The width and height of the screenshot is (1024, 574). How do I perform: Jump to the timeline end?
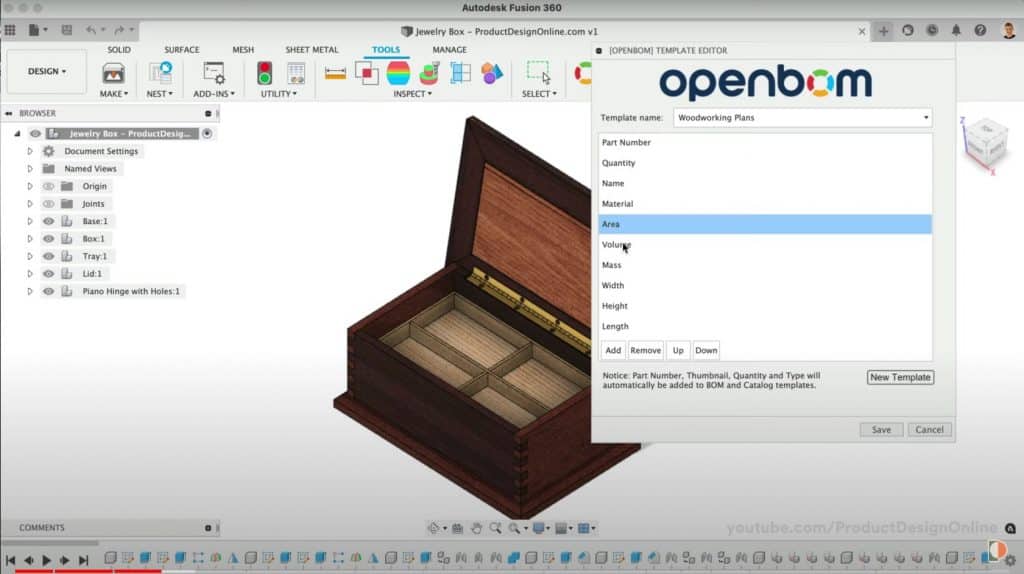pyautogui.click(x=83, y=560)
